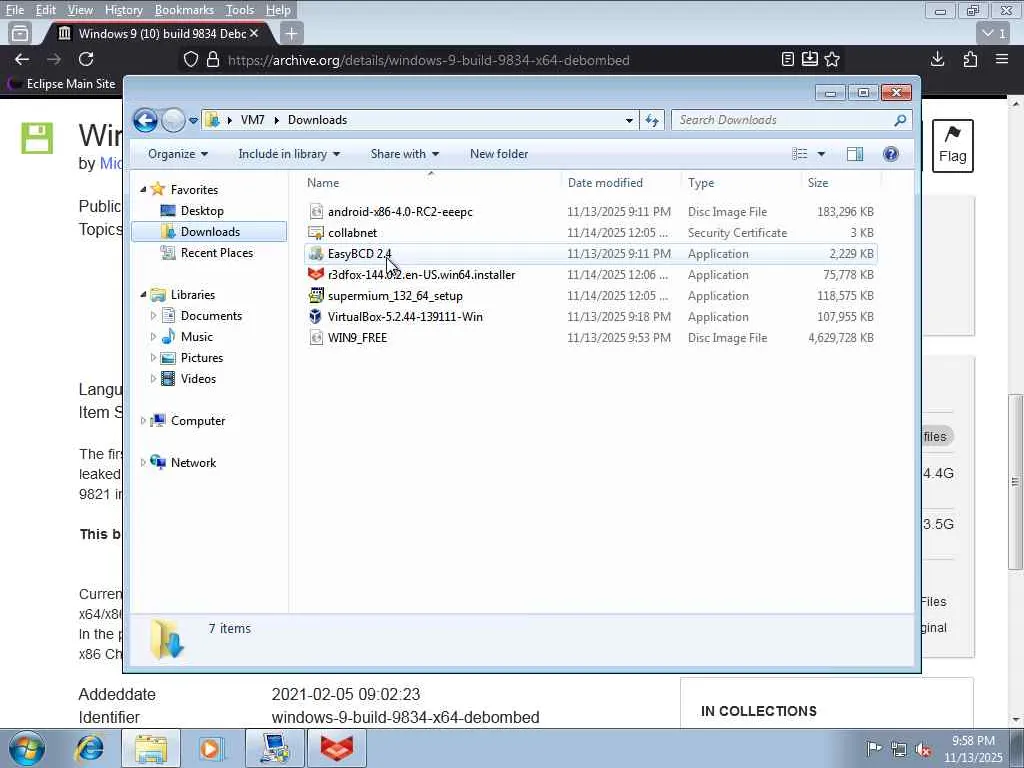Toggle reader view icon in the URL bar

click(788, 59)
